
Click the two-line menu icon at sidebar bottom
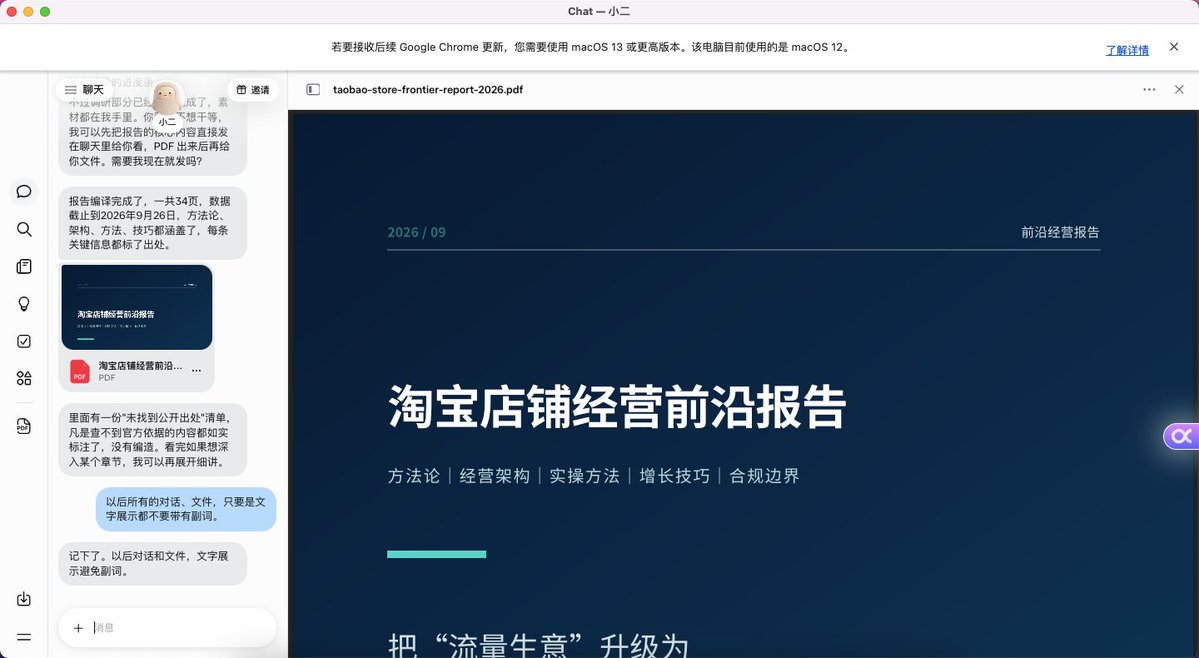[24, 637]
